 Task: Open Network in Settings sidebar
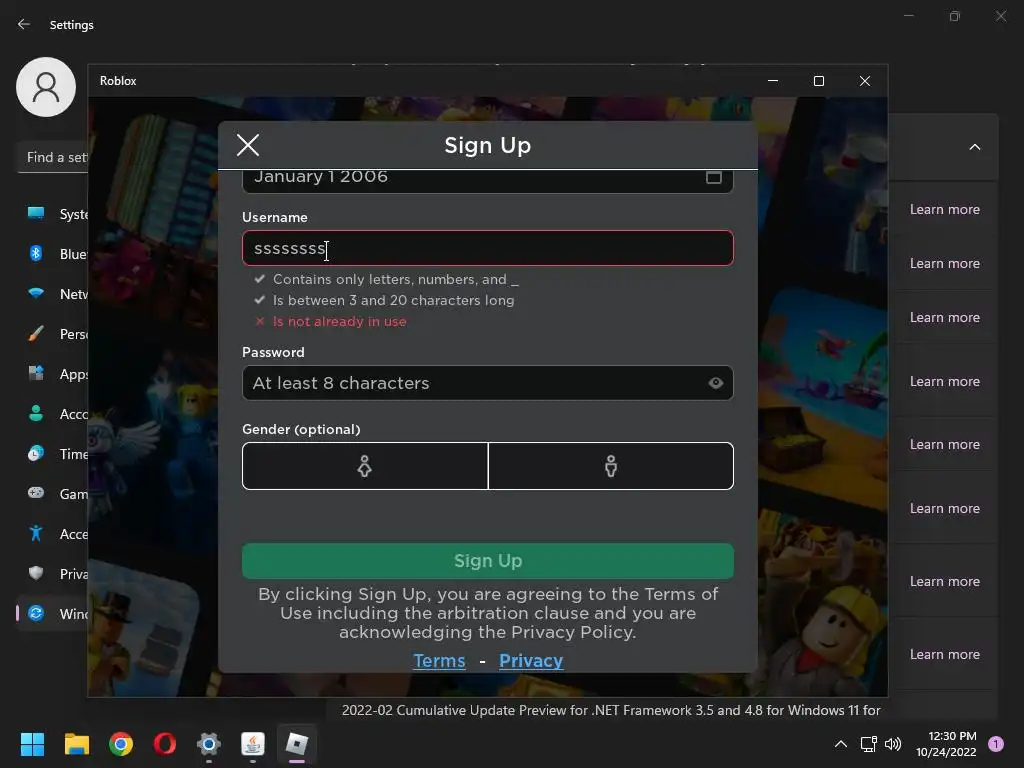(x=57, y=294)
